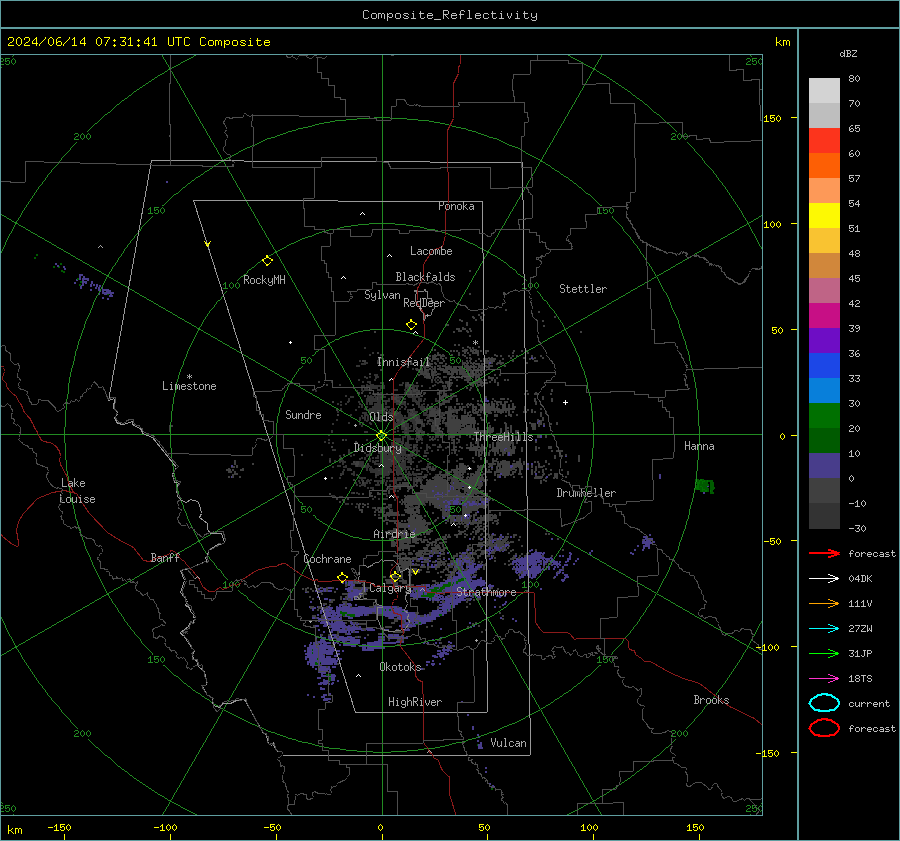
Task: Click the Brooks town label
Action: coord(711,700)
